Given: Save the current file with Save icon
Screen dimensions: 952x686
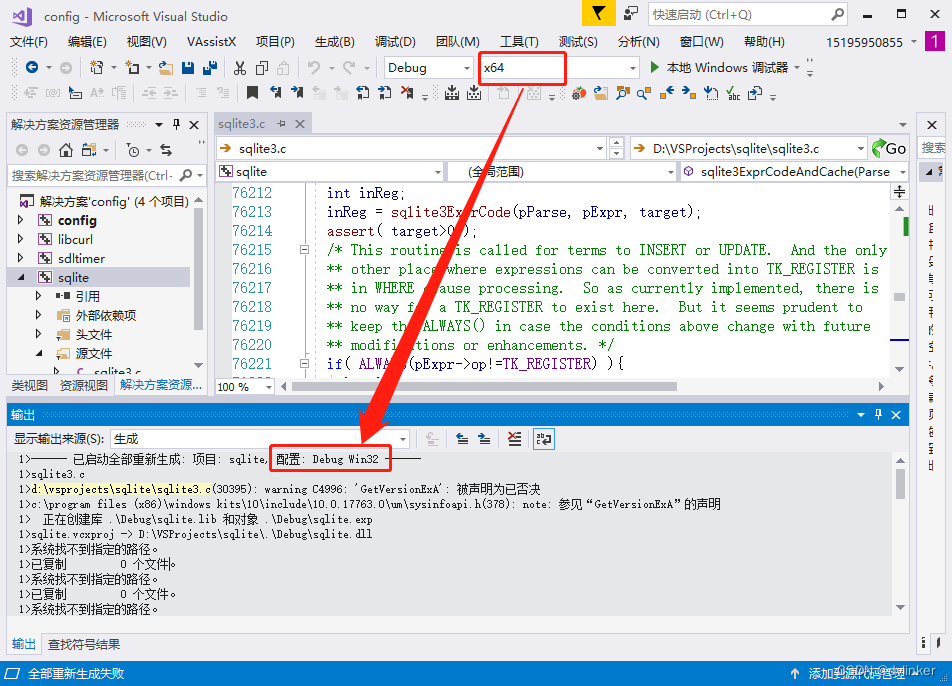Looking at the screenshot, I should click(x=188, y=67).
